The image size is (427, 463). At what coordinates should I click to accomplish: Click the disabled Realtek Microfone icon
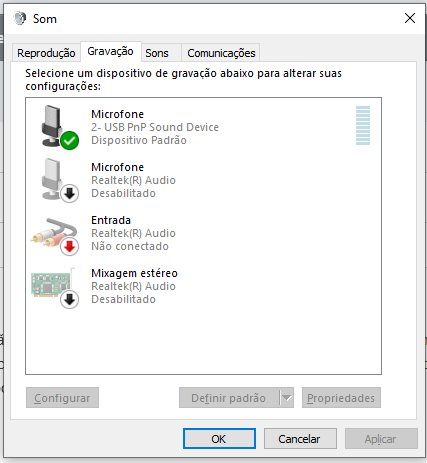pos(56,180)
